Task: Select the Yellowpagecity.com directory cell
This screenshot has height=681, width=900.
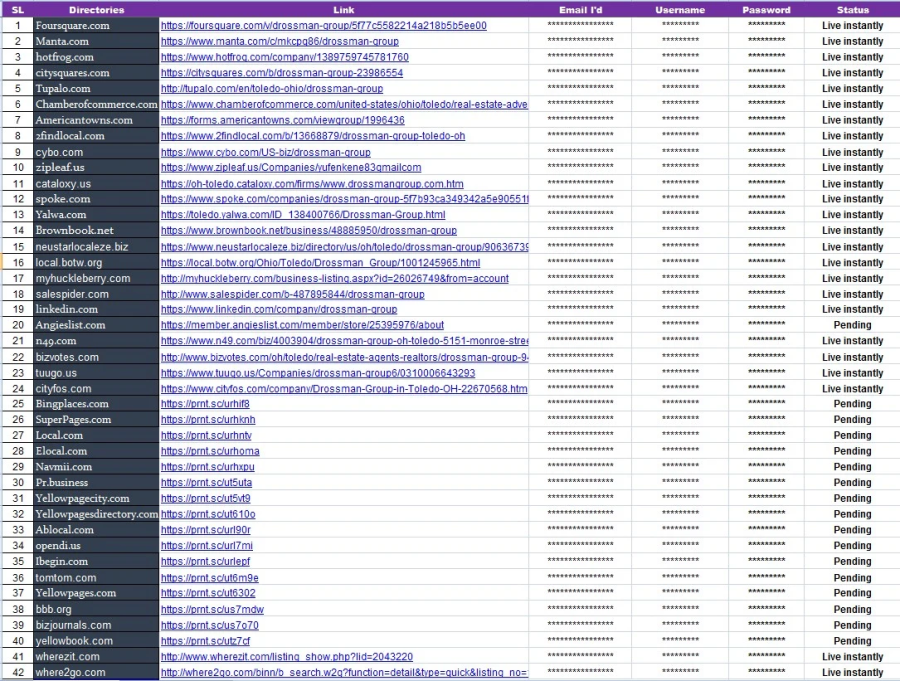Action: (96, 499)
